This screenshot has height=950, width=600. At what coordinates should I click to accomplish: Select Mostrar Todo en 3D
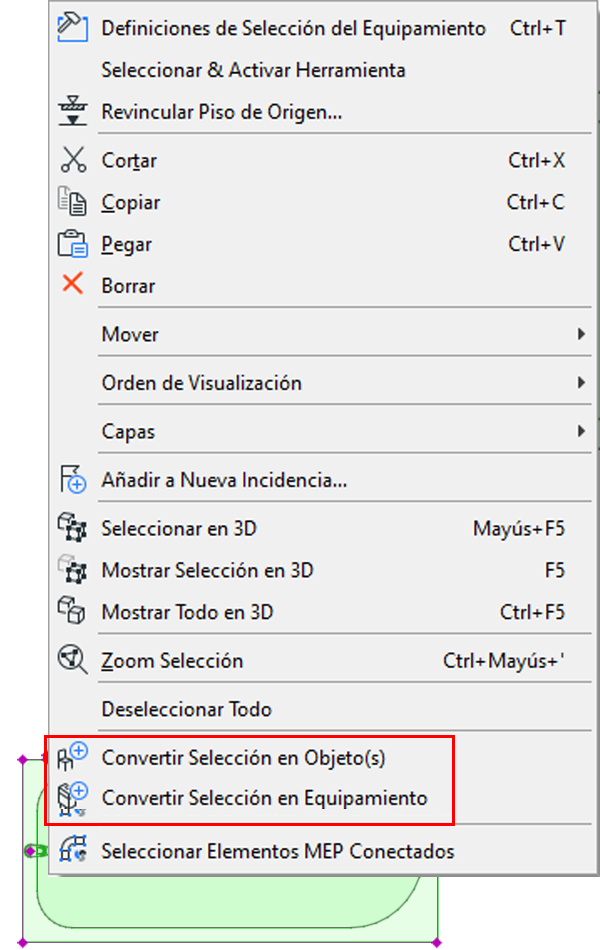pyautogui.click(x=187, y=612)
